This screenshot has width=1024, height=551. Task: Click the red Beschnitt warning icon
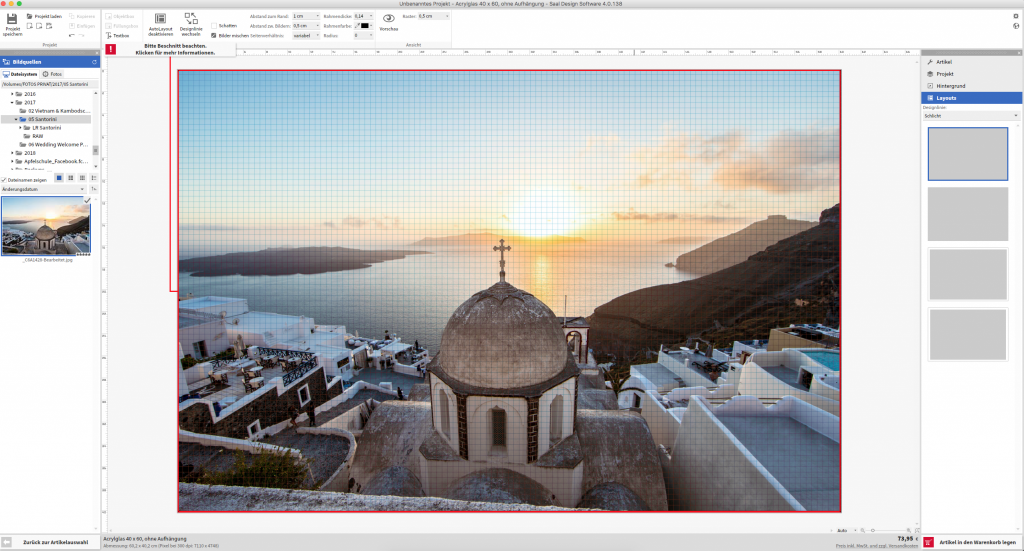(110, 49)
